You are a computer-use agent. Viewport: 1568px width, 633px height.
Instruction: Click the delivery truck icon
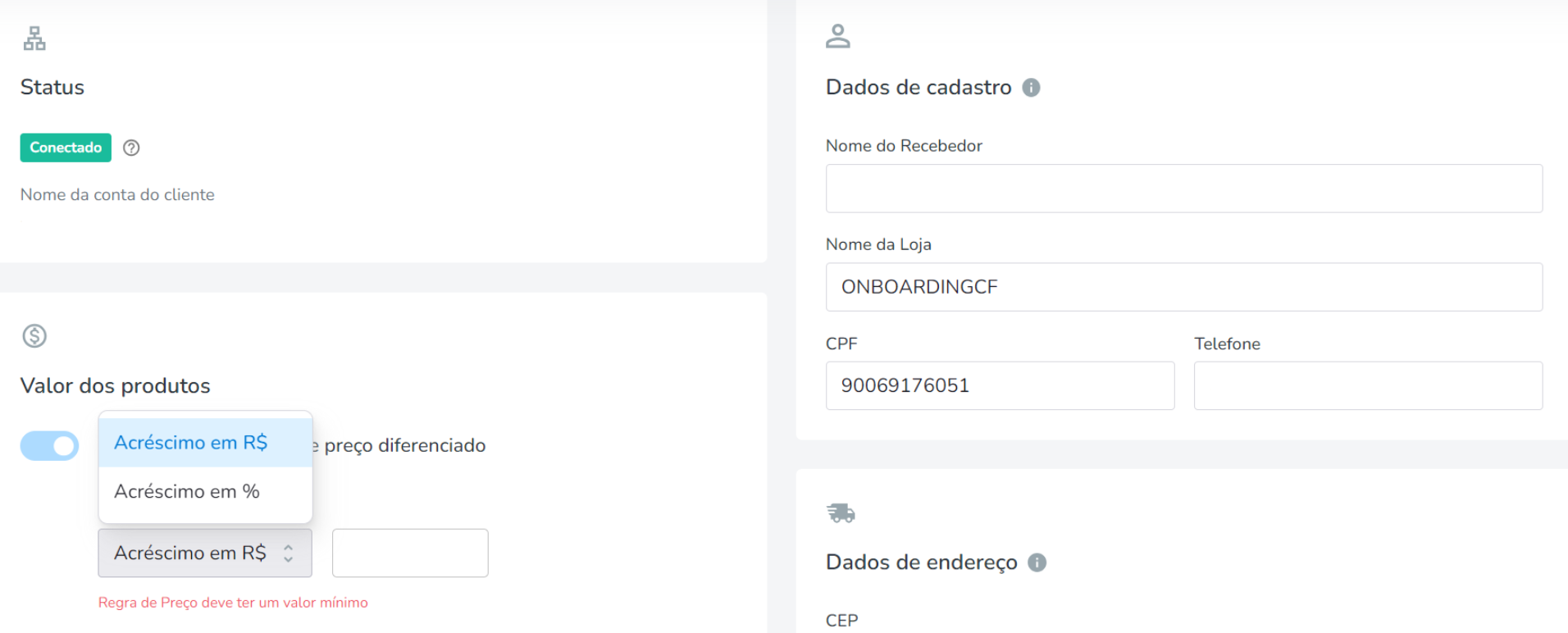click(x=841, y=513)
